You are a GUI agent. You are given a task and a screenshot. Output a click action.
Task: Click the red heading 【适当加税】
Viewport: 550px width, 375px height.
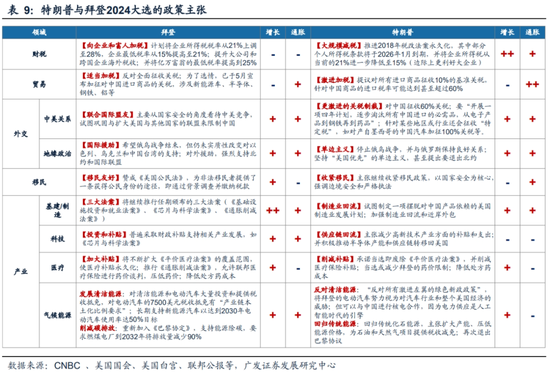[100, 76]
